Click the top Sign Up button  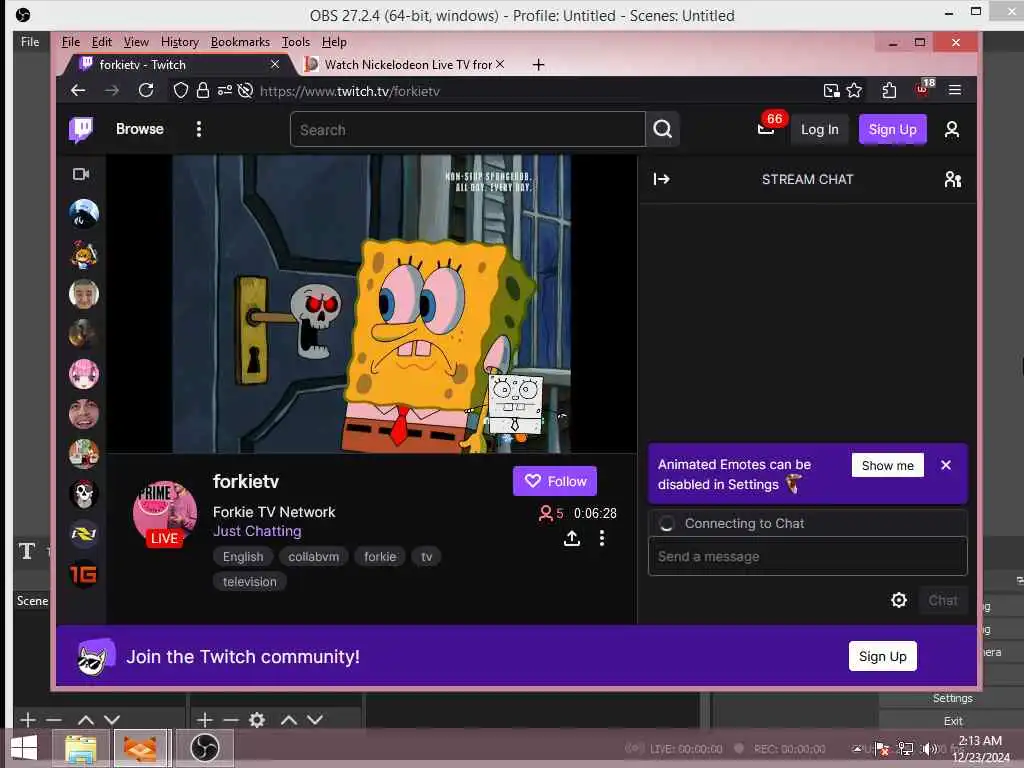click(892, 129)
